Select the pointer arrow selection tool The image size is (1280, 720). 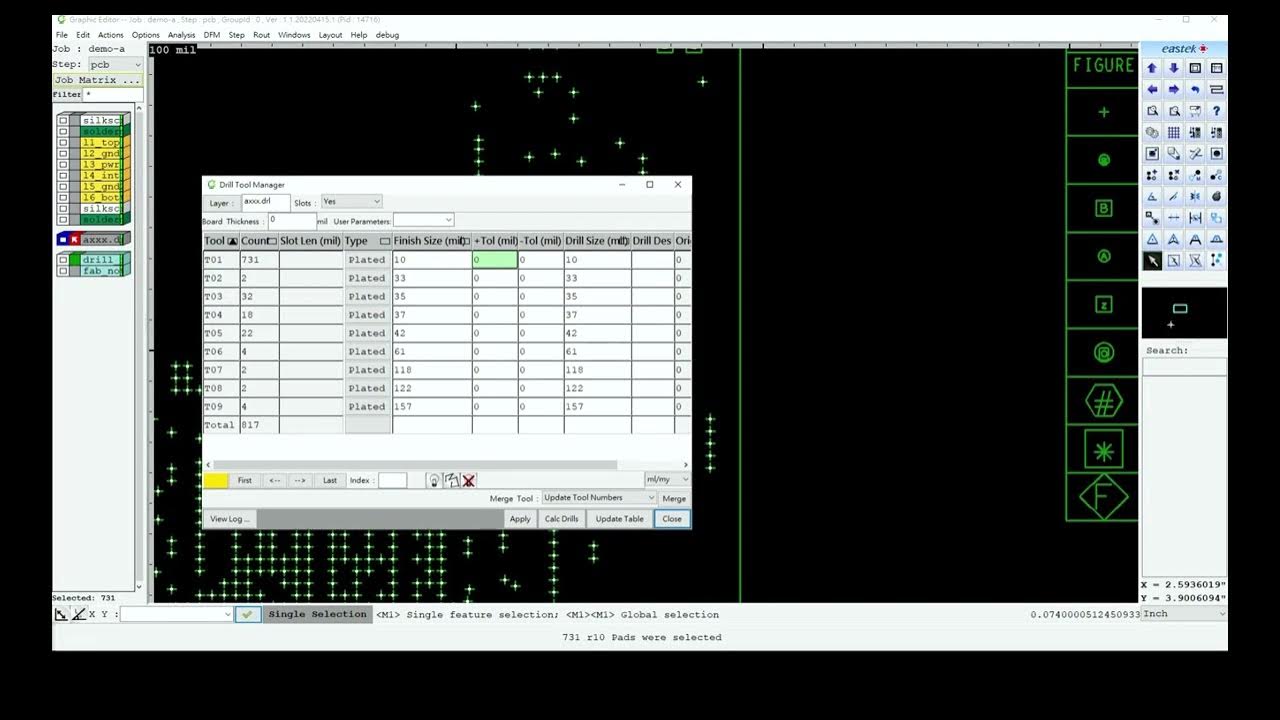1152,261
